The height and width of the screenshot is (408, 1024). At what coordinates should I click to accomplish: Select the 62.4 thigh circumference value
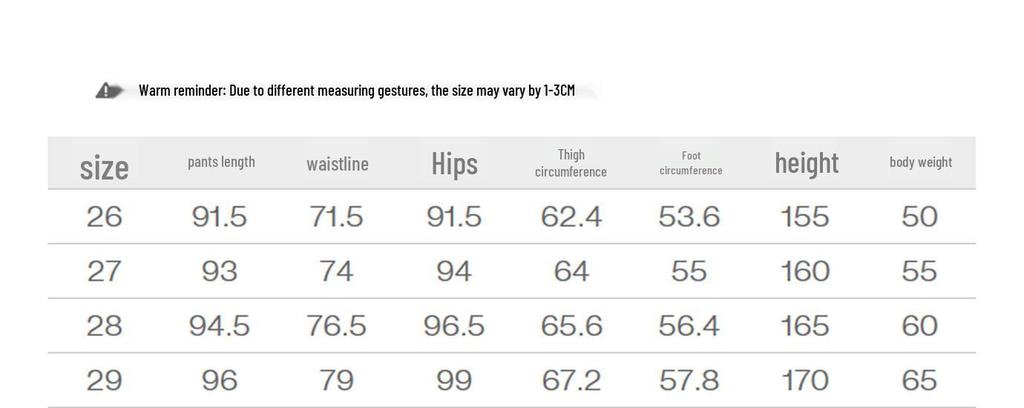coord(571,217)
